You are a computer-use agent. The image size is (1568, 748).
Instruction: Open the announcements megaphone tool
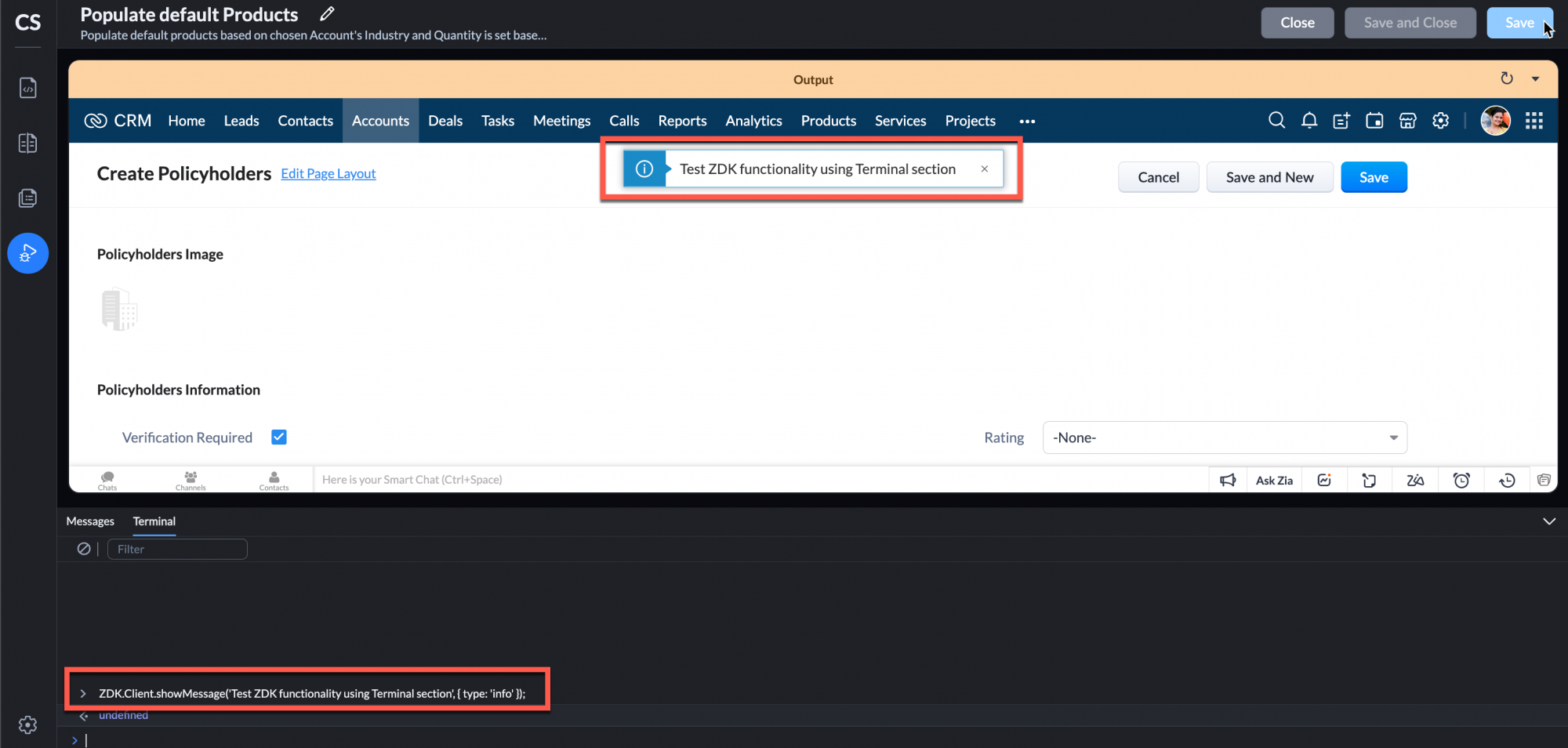click(x=1228, y=479)
